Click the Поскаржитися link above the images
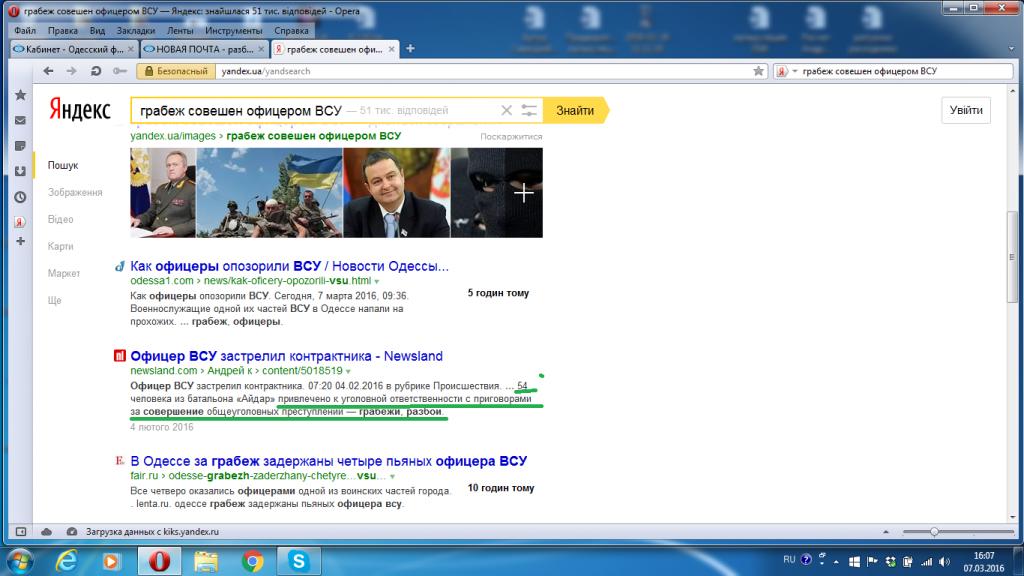The height and width of the screenshot is (576, 1024). pyautogui.click(x=511, y=136)
